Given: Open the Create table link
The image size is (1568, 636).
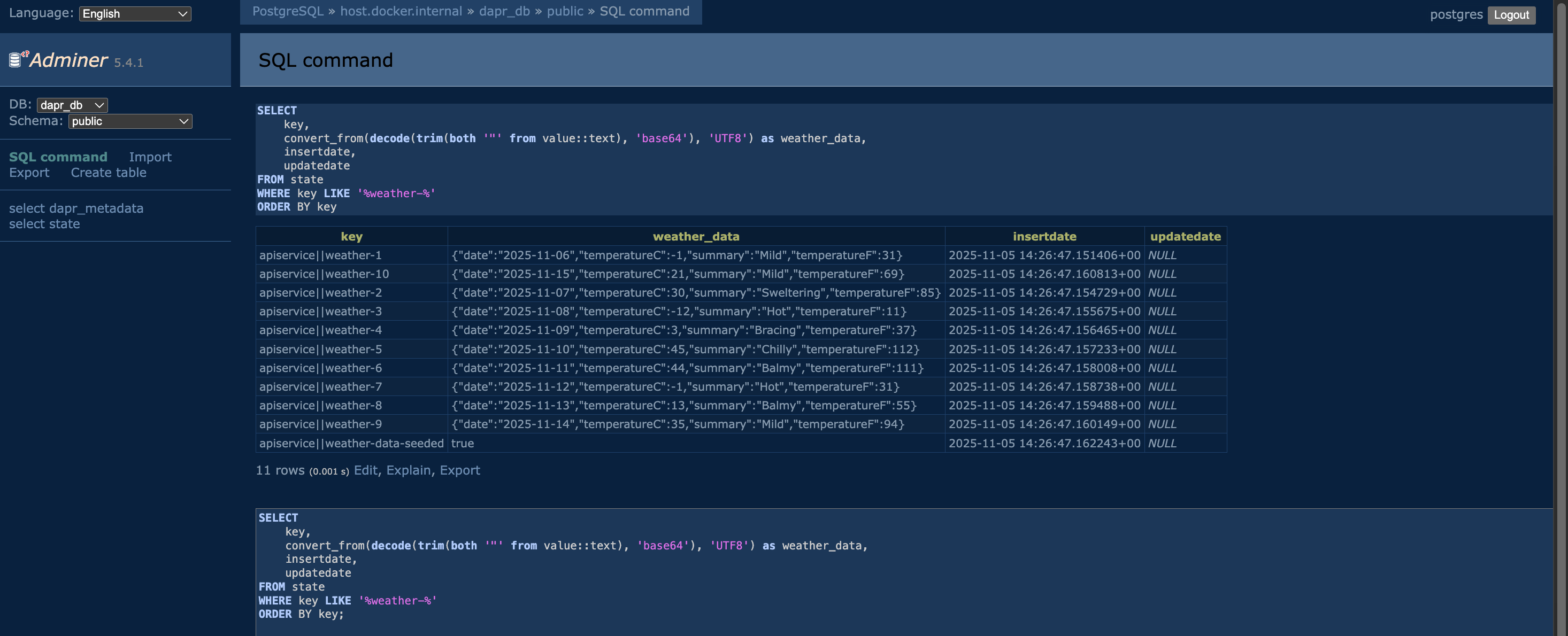Looking at the screenshot, I should tap(109, 173).
